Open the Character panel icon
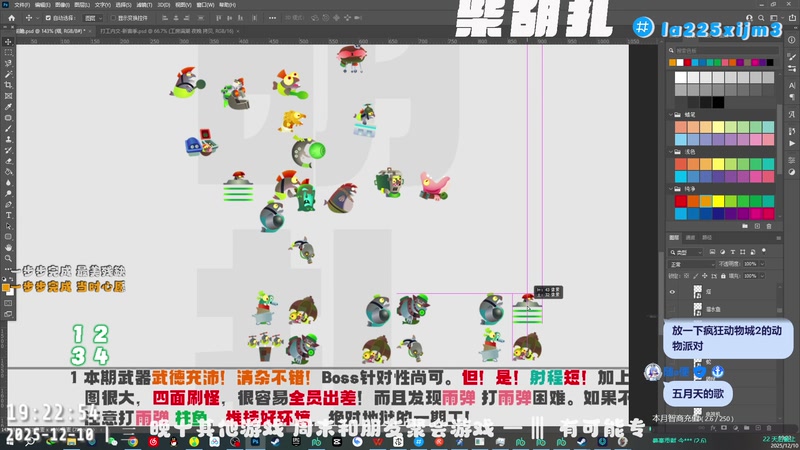The width and height of the screenshot is (800, 450). 792,85
